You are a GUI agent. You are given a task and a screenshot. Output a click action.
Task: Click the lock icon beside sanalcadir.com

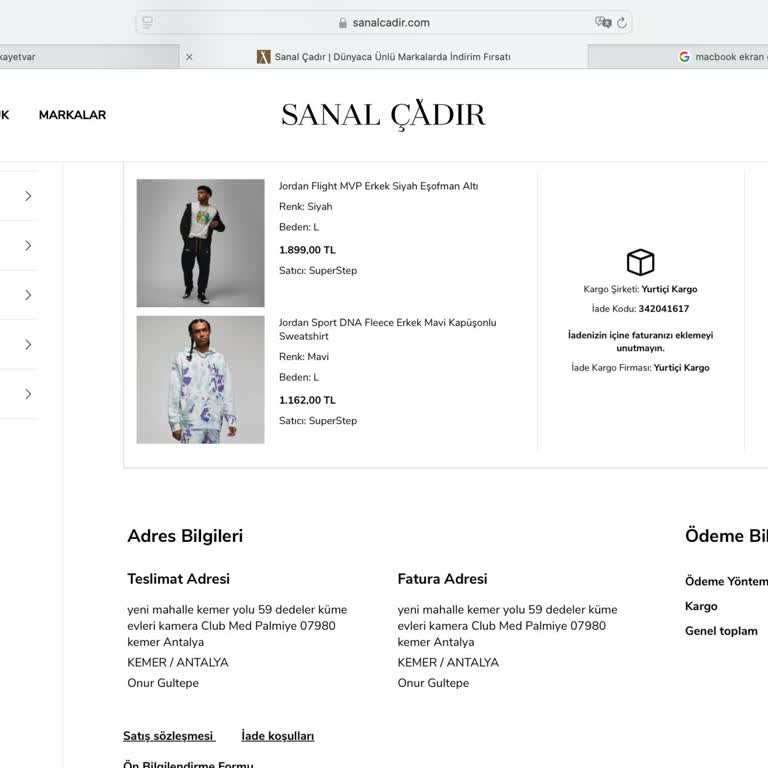[343, 23]
